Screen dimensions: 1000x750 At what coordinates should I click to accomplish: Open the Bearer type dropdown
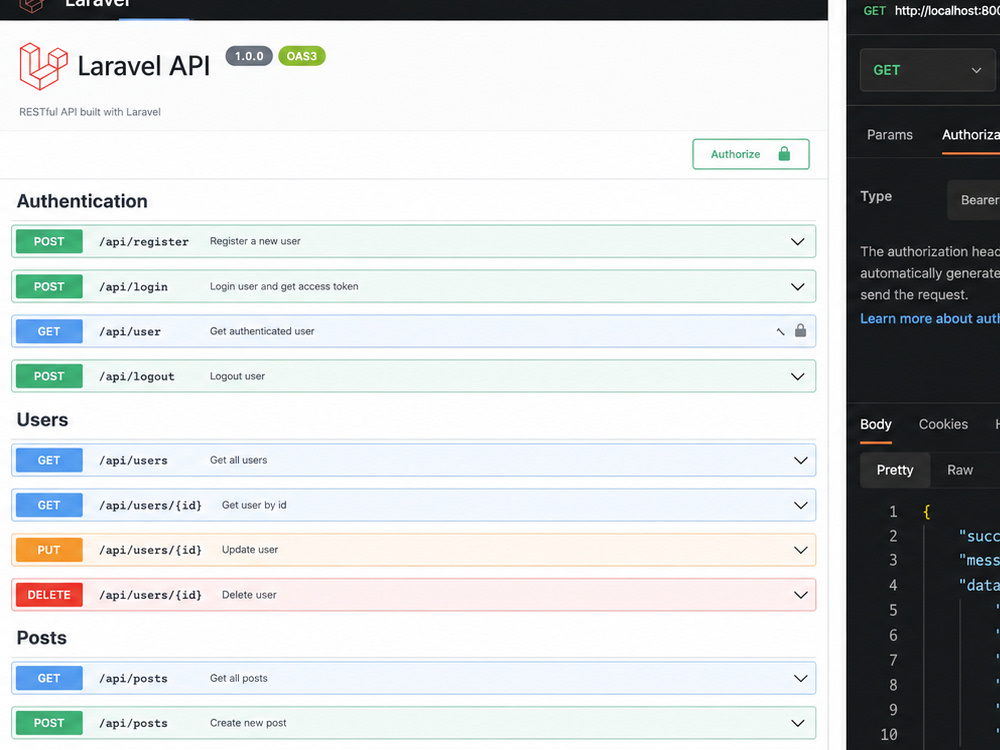coord(973,200)
